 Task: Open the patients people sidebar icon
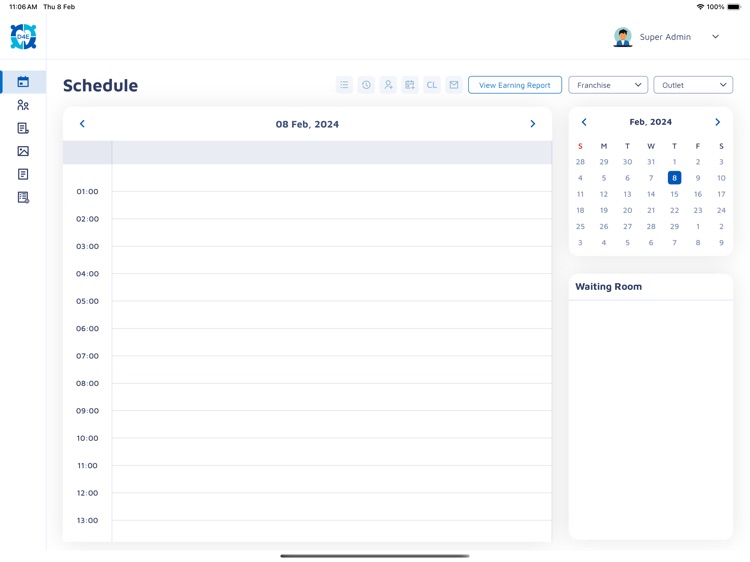coord(23,105)
